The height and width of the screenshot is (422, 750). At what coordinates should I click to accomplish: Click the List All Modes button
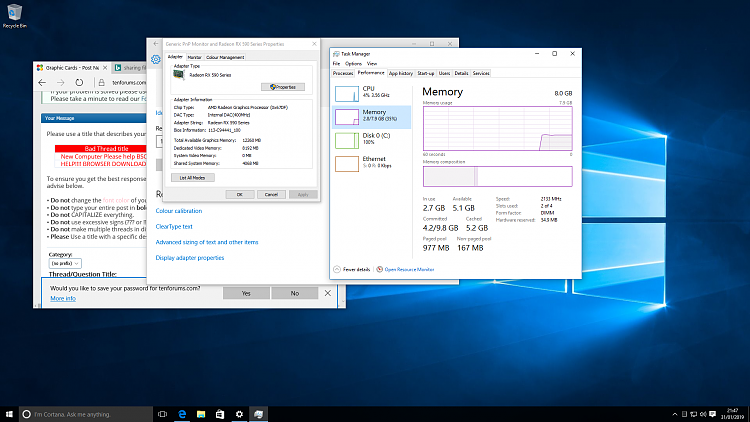point(192,178)
